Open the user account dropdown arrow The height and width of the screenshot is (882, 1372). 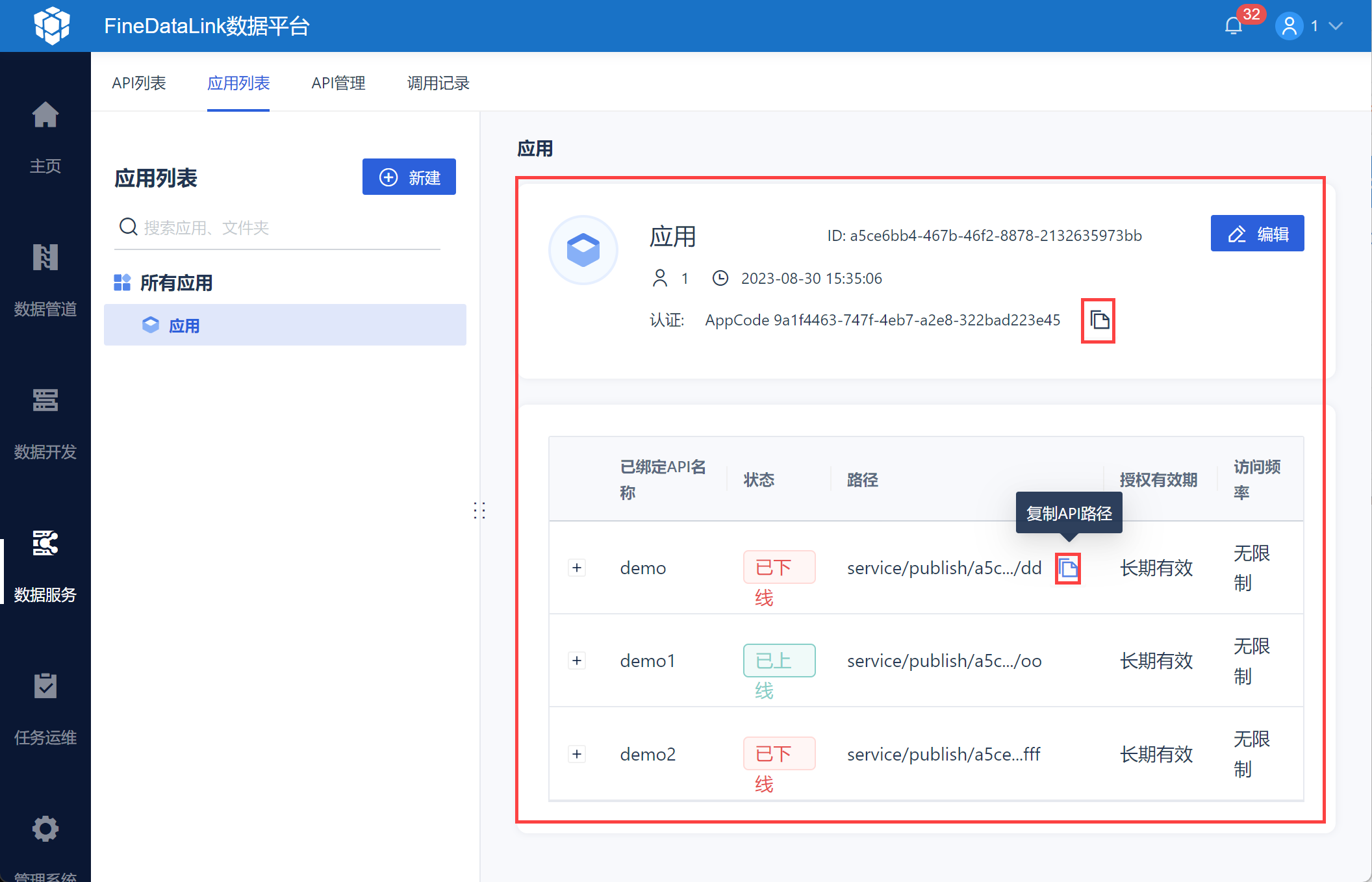pyautogui.click(x=1336, y=26)
